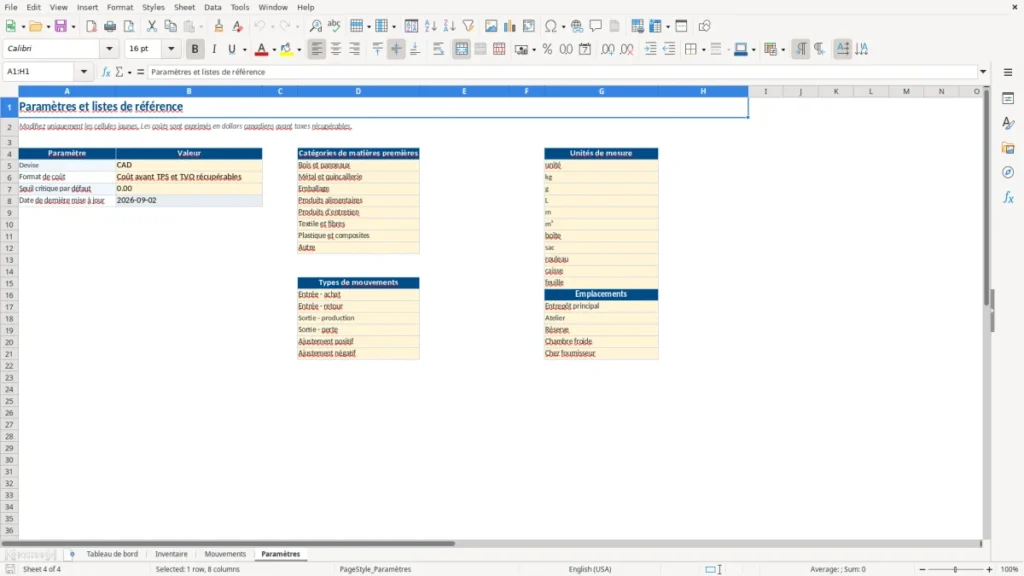Click the Sort Ascending icon
Image resolution: width=1024 pixels, height=576 pixels.
tap(430, 26)
